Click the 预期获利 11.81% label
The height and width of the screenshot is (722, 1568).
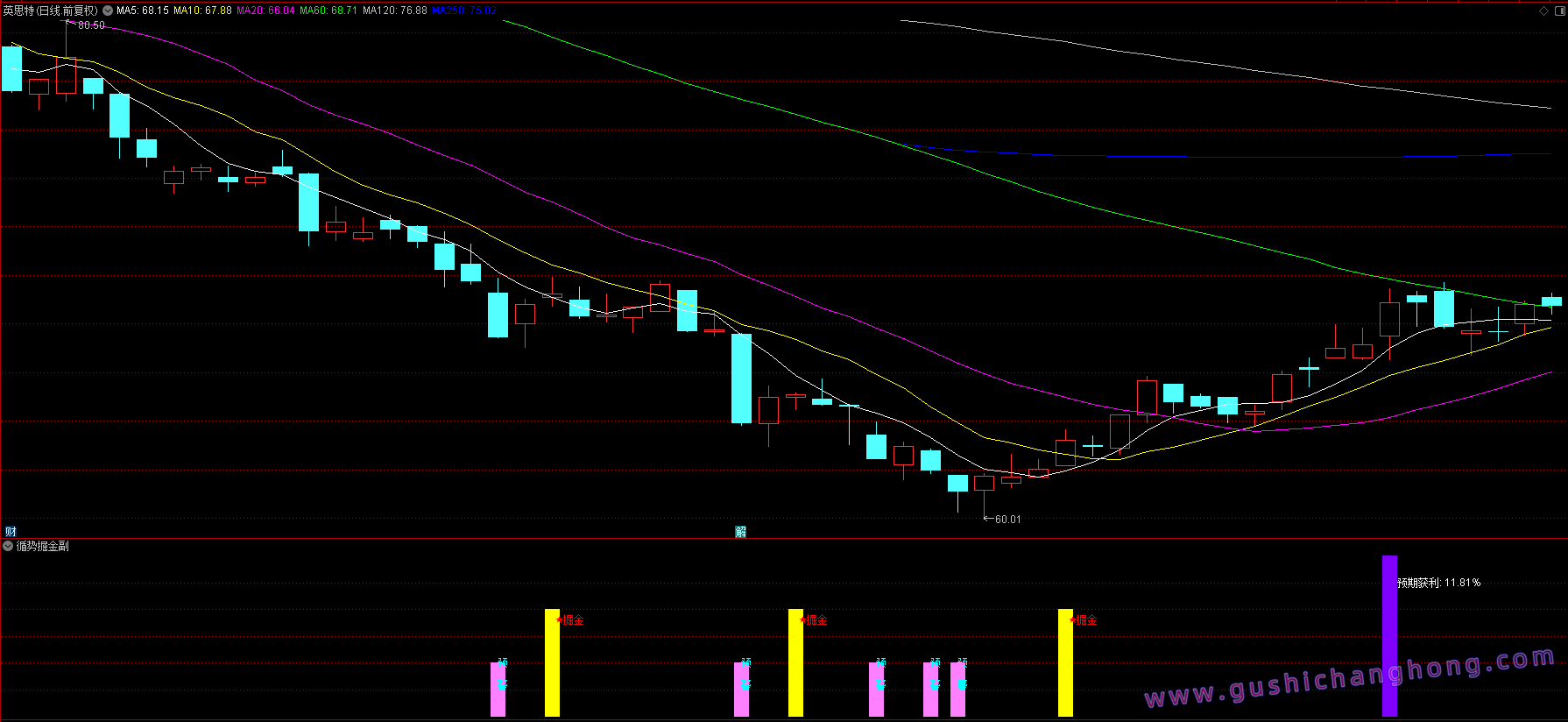(x=1438, y=583)
